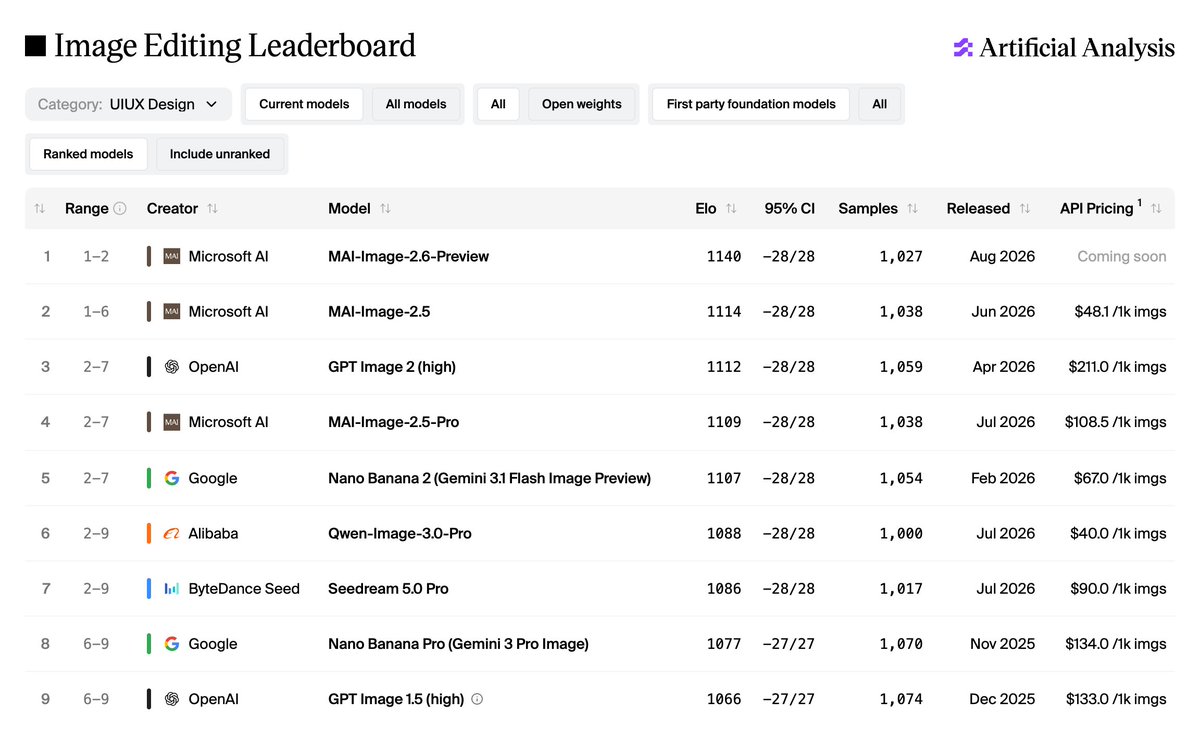Click the Microsoft AI logo in the MAI-Image-2.6-Preview row
Screen dimensions: 1200x751
[x=172, y=256]
